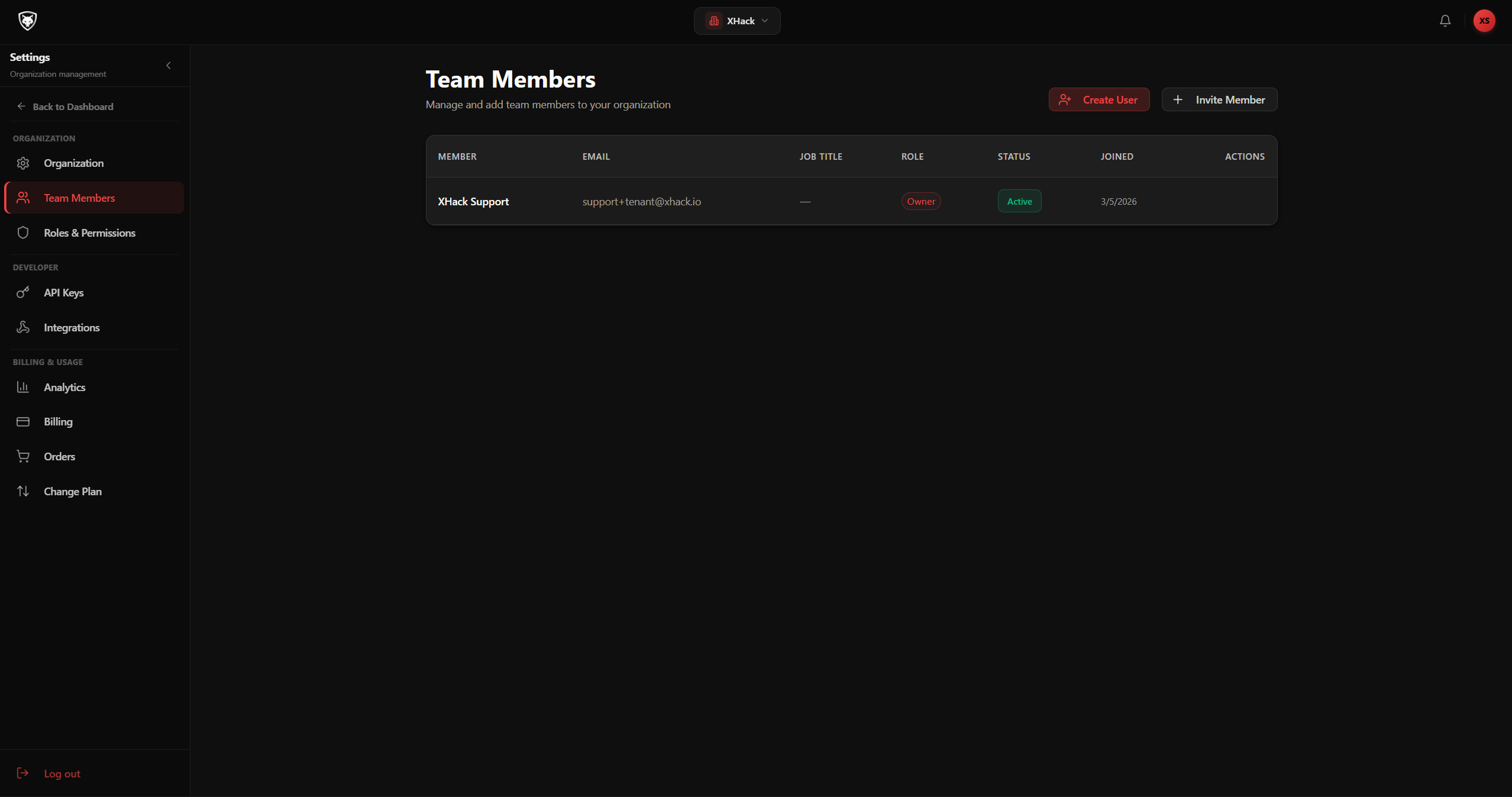Screen dimensions: 1512x797
Task: Click the add-user icon in Create User
Action: (x=1065, y=99)
